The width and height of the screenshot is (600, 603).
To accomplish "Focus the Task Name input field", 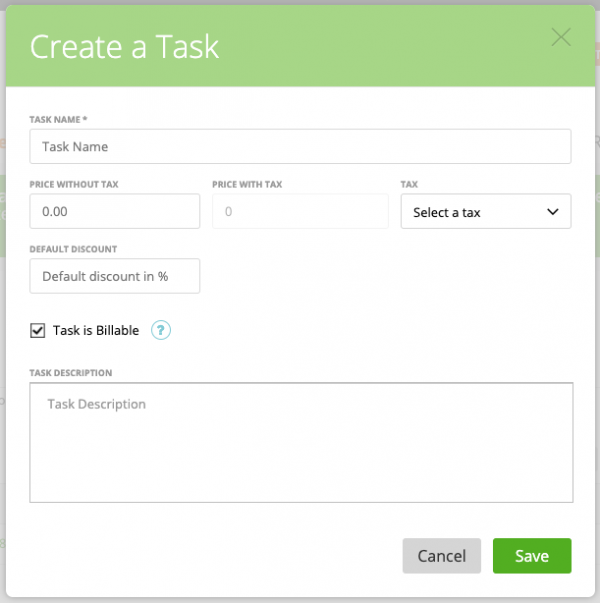I will [x=300, y=146].
